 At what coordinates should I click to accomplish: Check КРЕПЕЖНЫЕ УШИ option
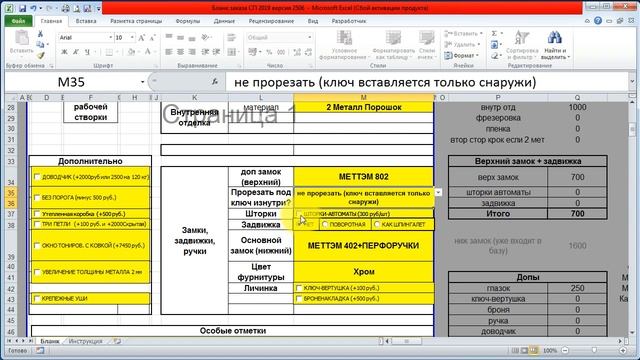(37, 299)
